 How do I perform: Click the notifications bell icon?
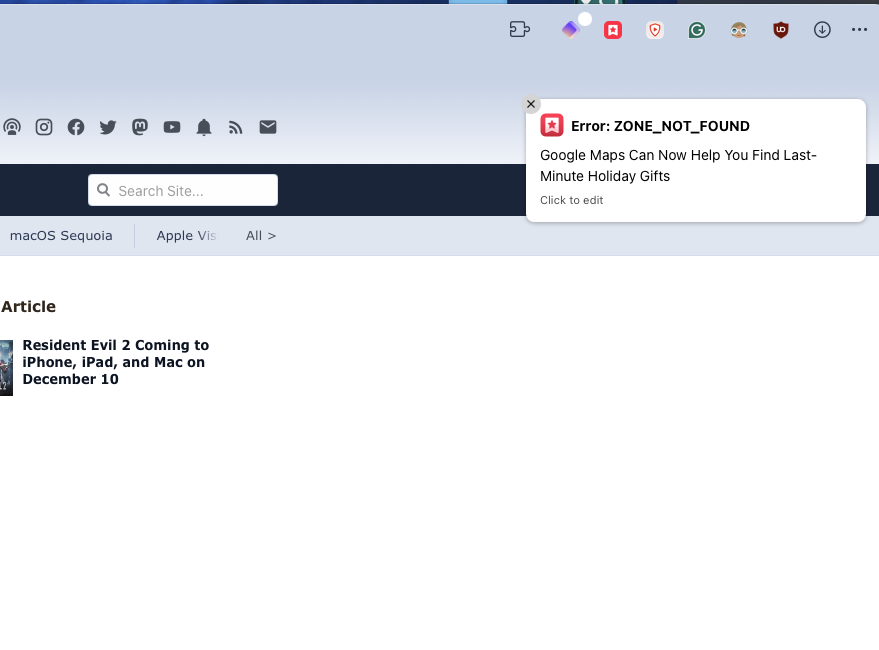coord(204,127)
